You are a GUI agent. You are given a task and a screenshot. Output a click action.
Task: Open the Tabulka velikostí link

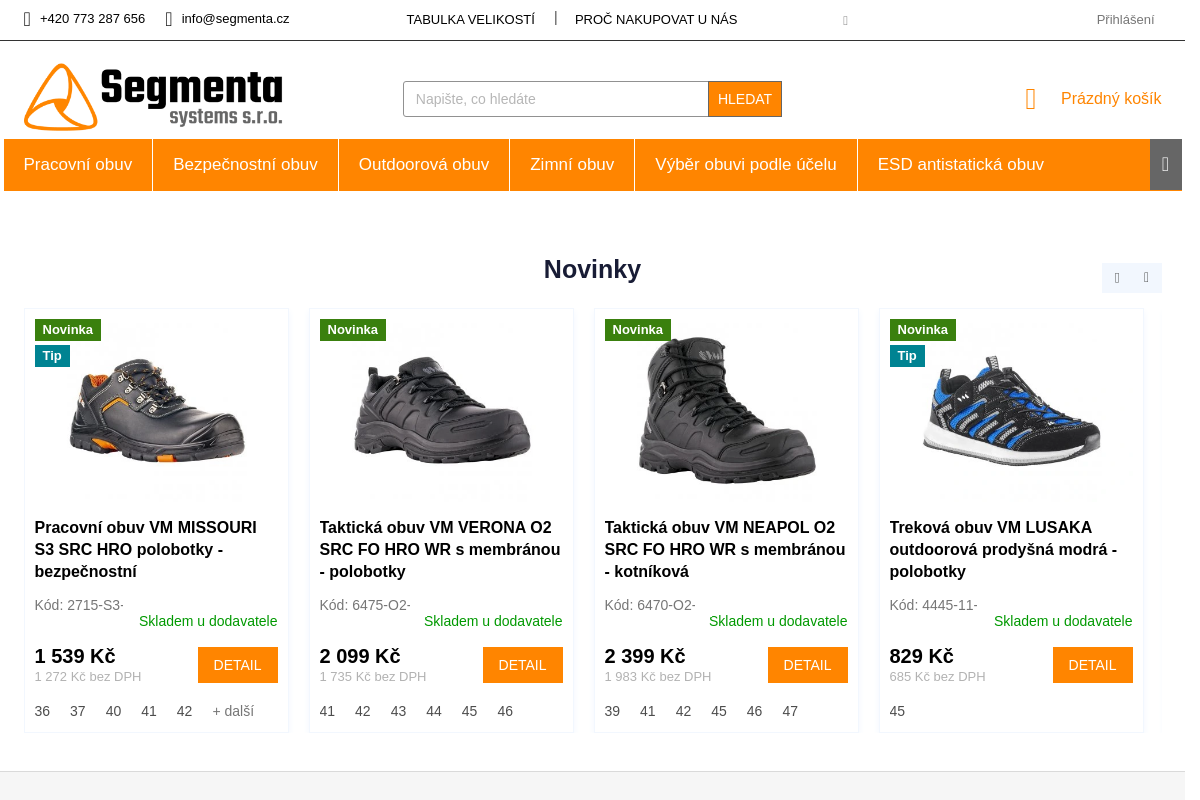470,19
